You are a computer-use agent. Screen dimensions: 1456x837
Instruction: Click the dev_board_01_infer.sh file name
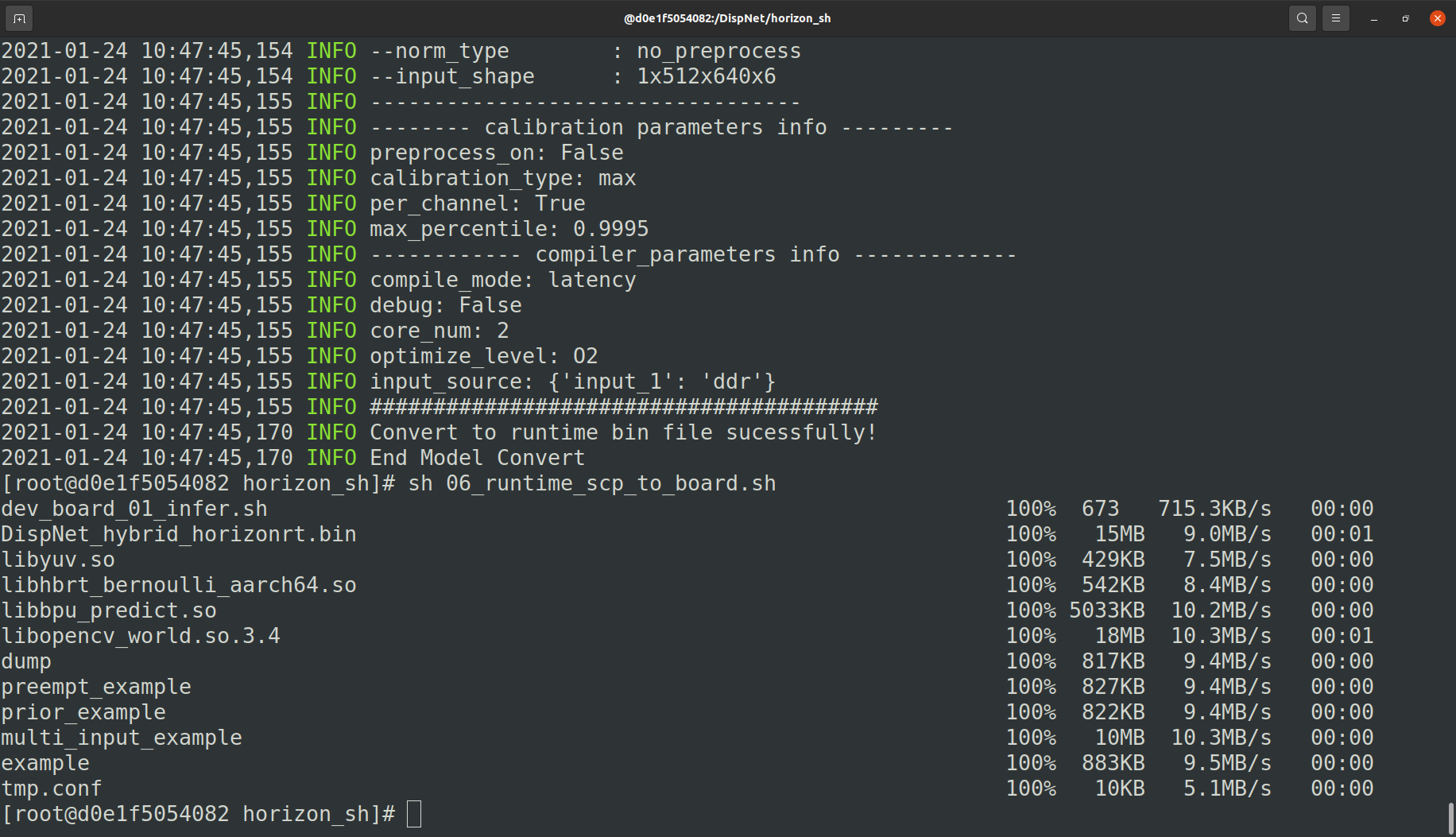134,509
